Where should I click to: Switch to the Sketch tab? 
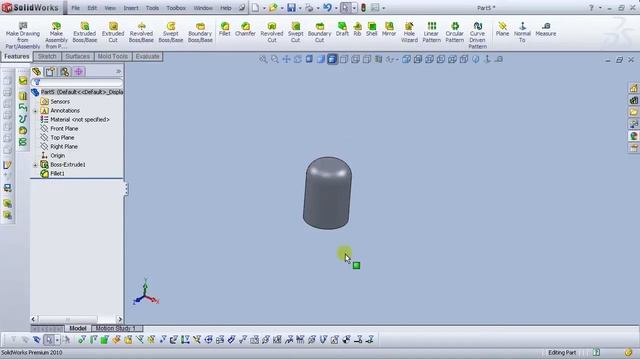47,56
